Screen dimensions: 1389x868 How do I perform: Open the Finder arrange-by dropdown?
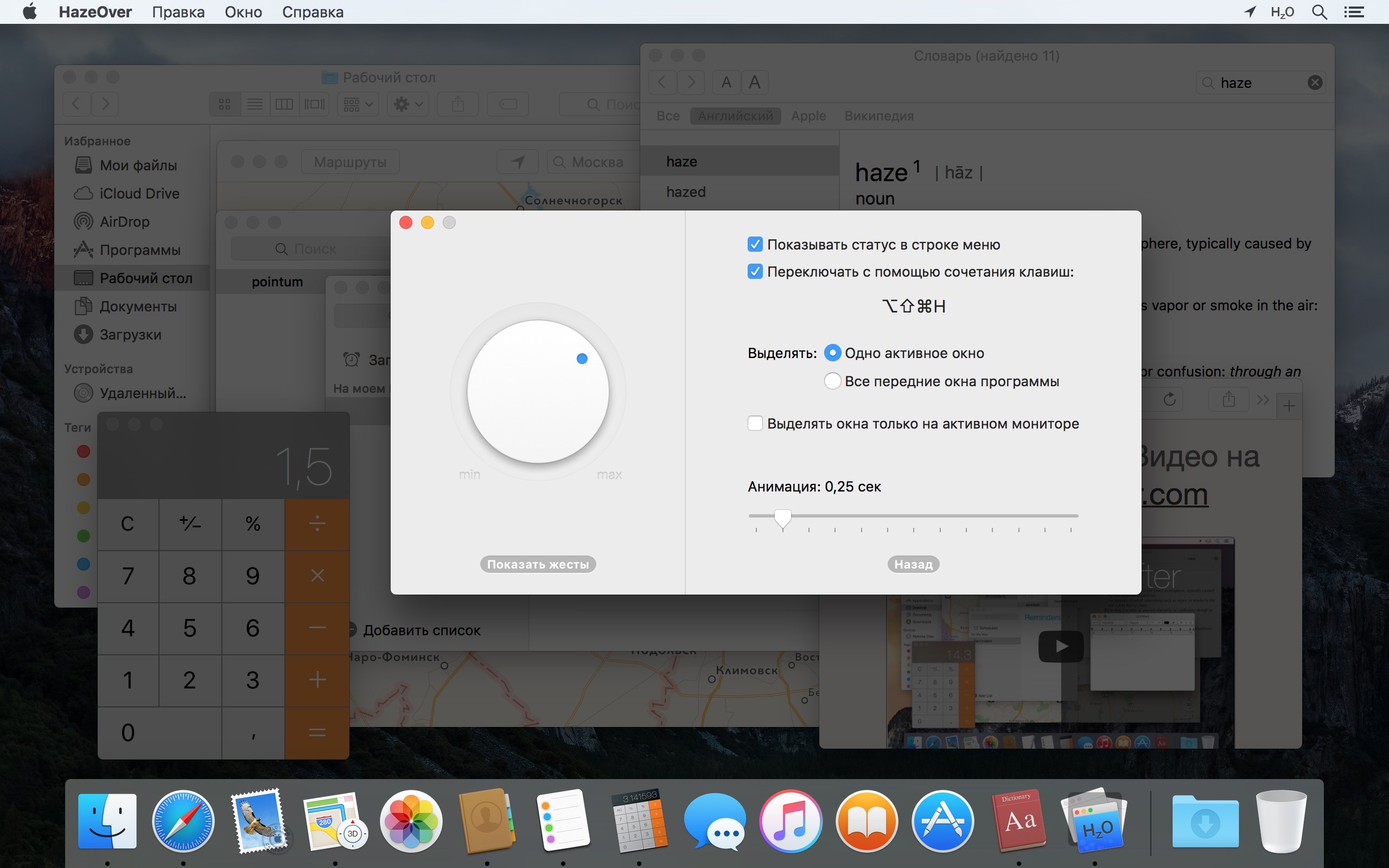[358, 104]
